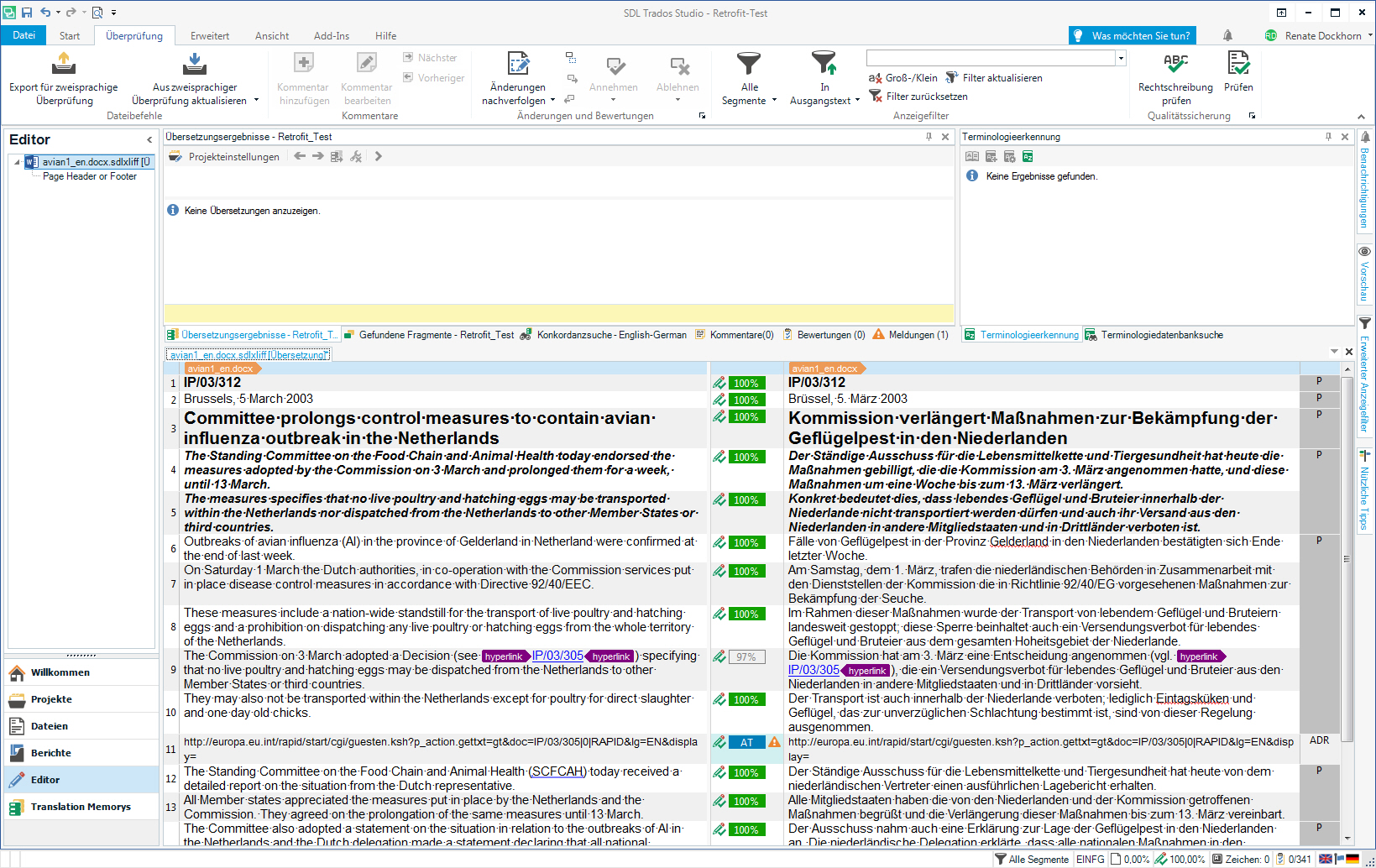The height and width of the screenshot is (868, 1376).
Task: Open the Berichte view in sidebar
Action: pos(51,753)
